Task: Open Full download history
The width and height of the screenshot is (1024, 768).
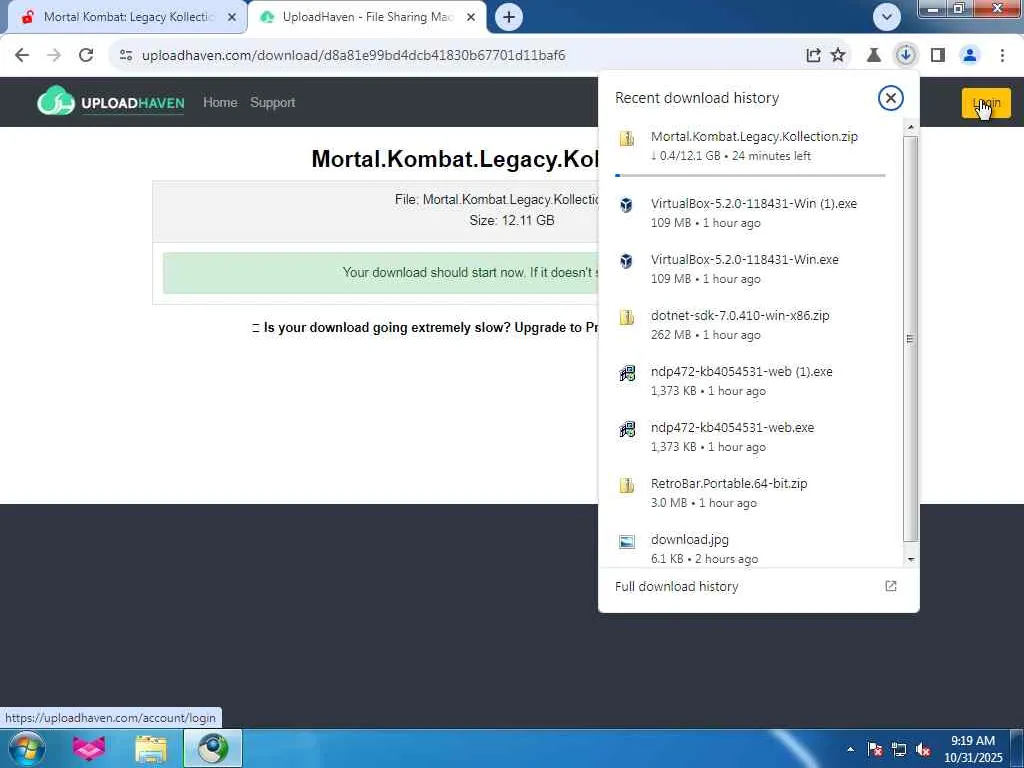Action: pyautogui.click(x=759, y=586)
